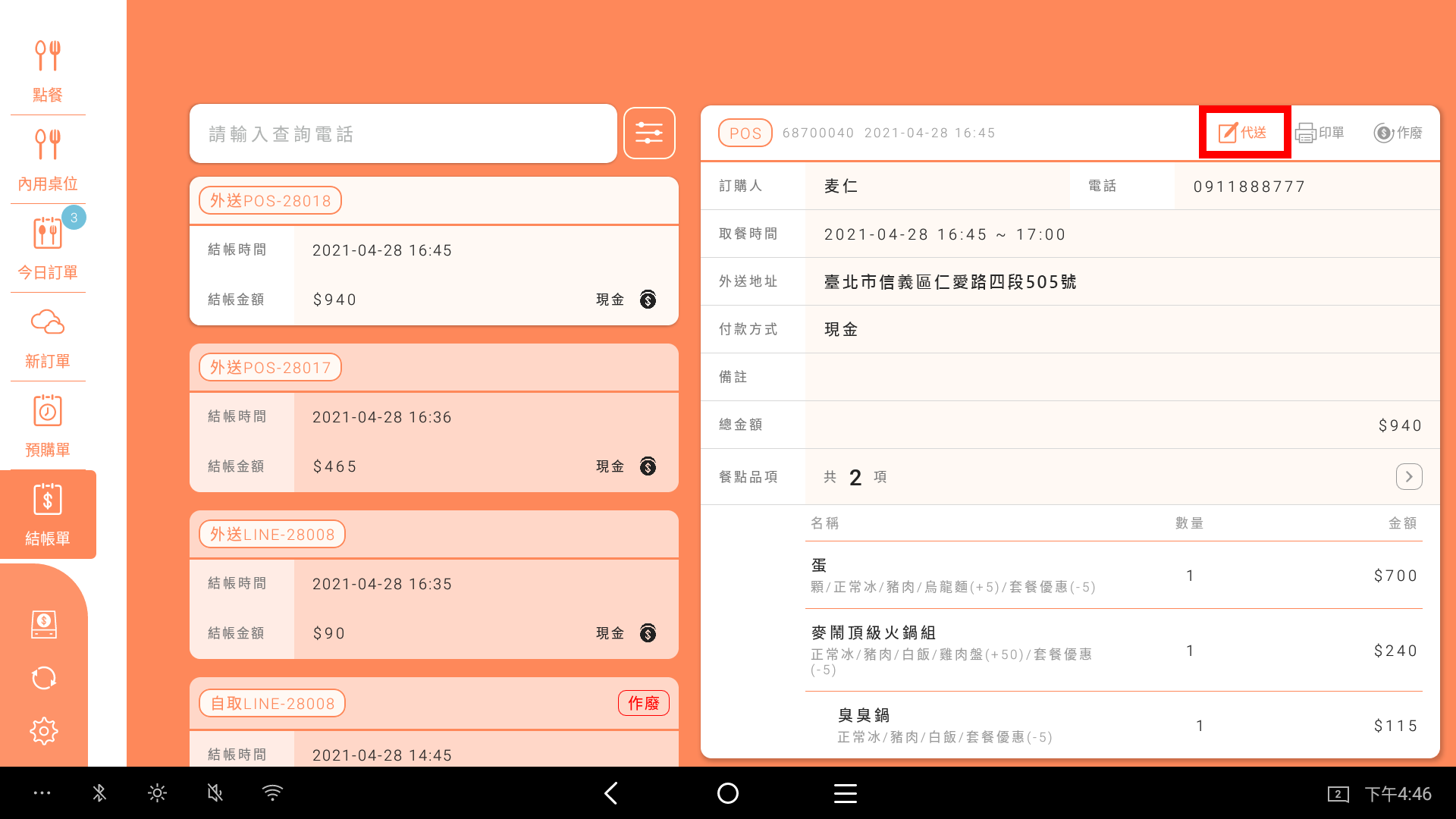This screenshot has height=819, width=1456.
Task: Toggle Bluetooth in system bar
Action: (99, 793)
